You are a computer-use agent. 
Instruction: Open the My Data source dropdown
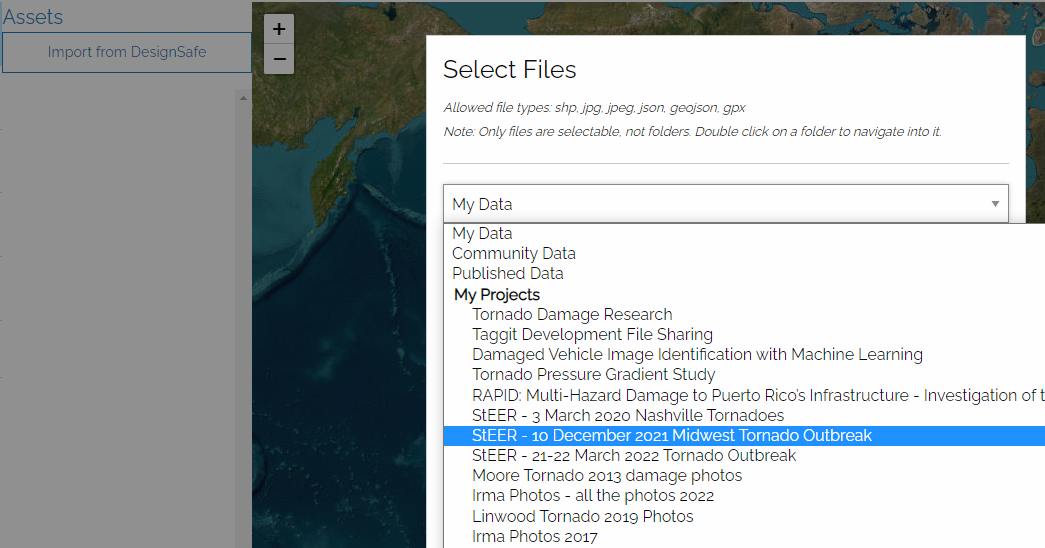click(725, 204)
